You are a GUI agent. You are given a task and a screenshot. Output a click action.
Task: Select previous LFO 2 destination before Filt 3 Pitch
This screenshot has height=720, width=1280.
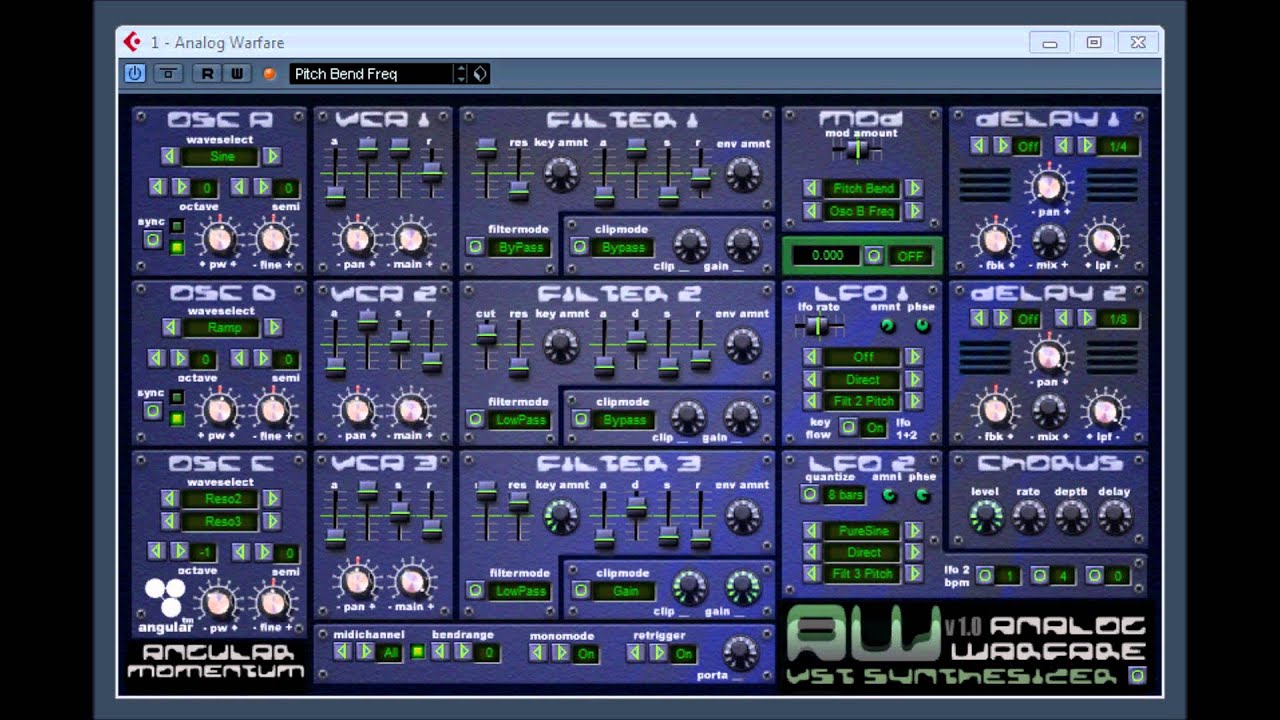pyautogui.click(x=812, y=574)
